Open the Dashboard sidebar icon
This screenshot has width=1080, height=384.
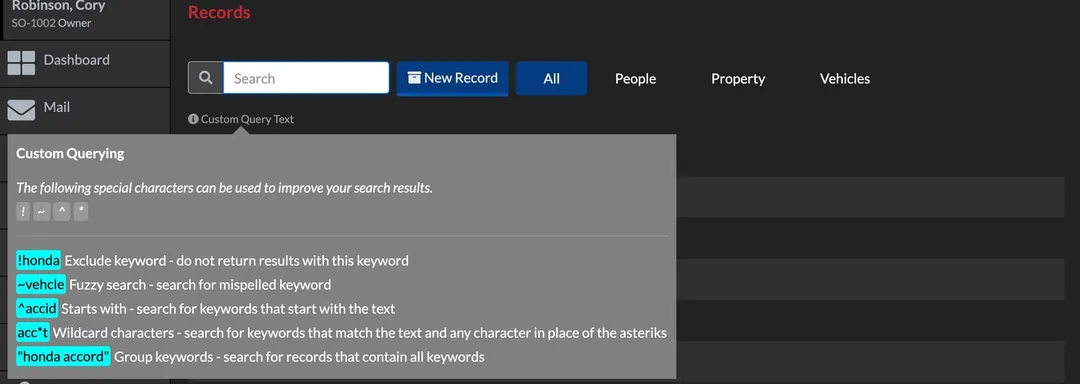click(21, 63)
